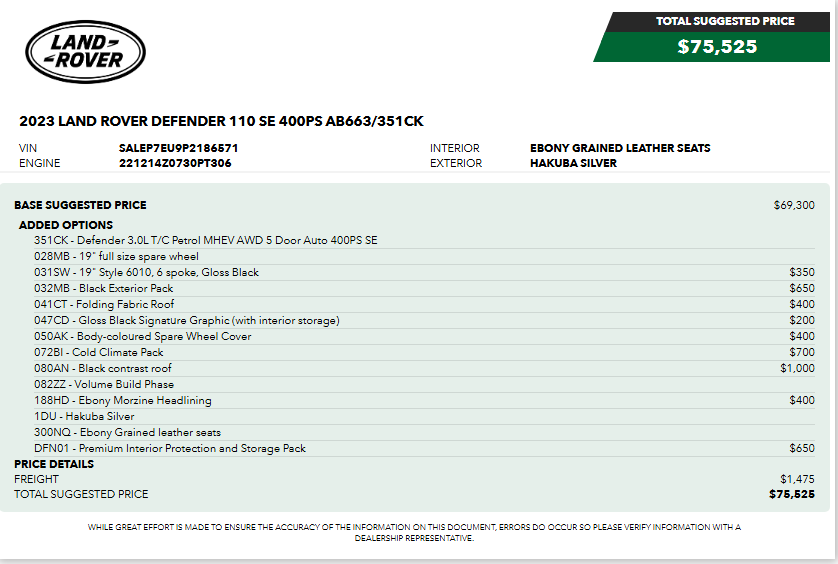Select the $400 price for Spare Wheel Cover

(x=802, y=337)
